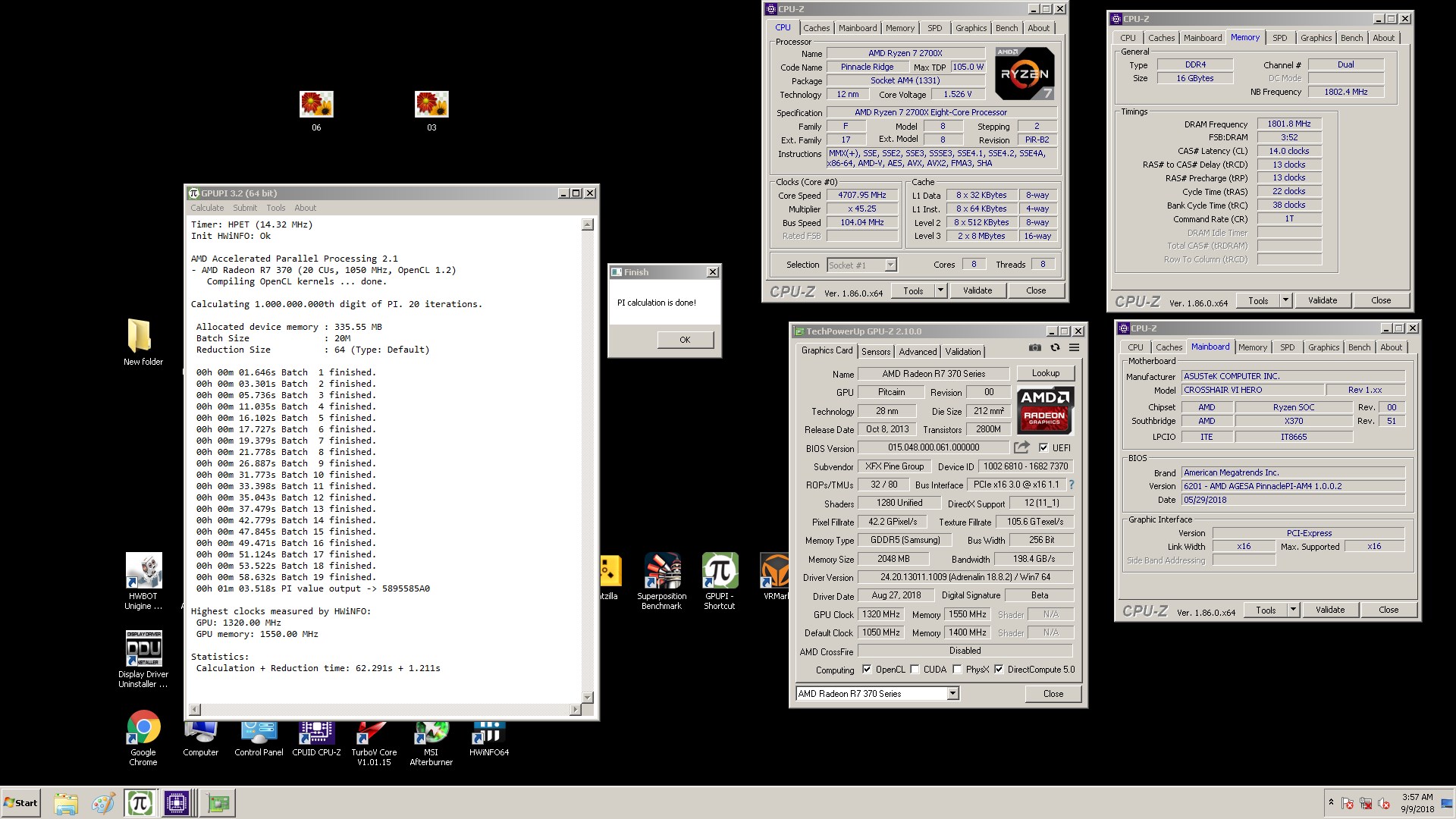
Task: Select Bench tab in CPU-Z Mainboard window
Action: tap(1360, 347)
